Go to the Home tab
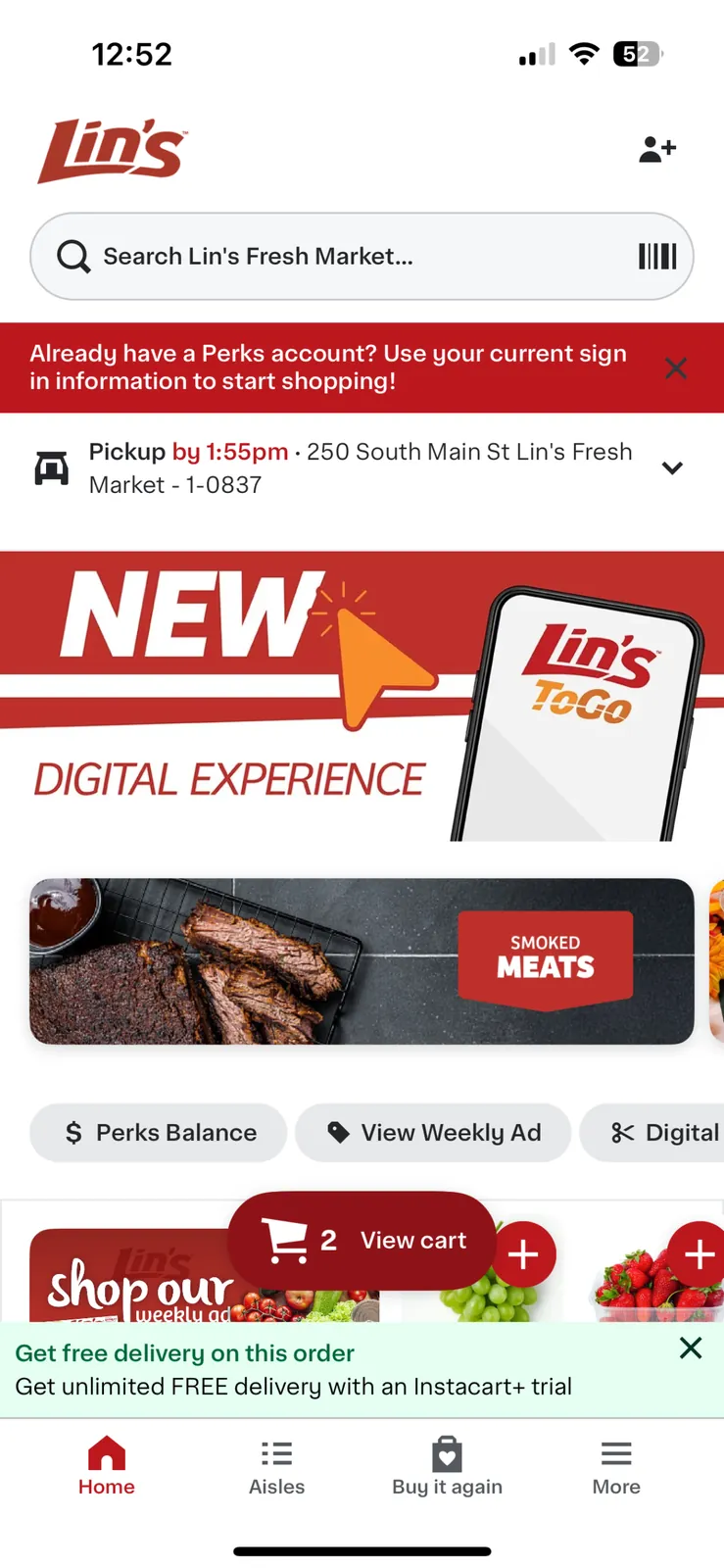This screenshot has height=1568, width=724. pyautogui.click(x=107, y=1466)
